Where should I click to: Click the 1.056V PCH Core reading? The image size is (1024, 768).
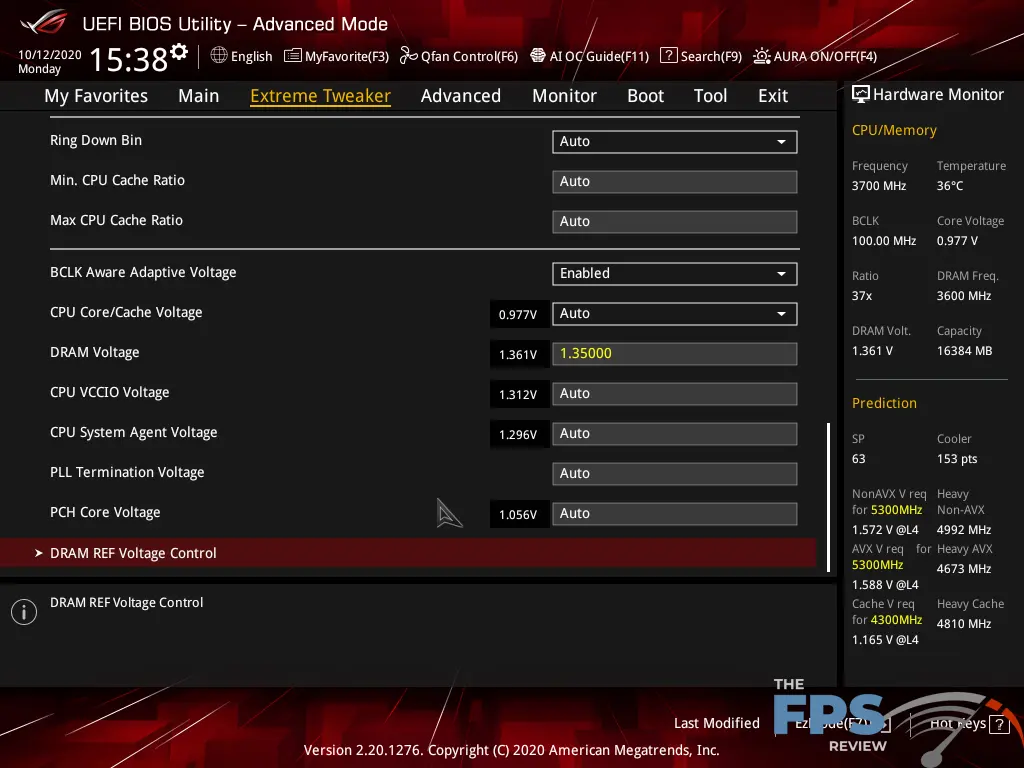coord(518,515)
